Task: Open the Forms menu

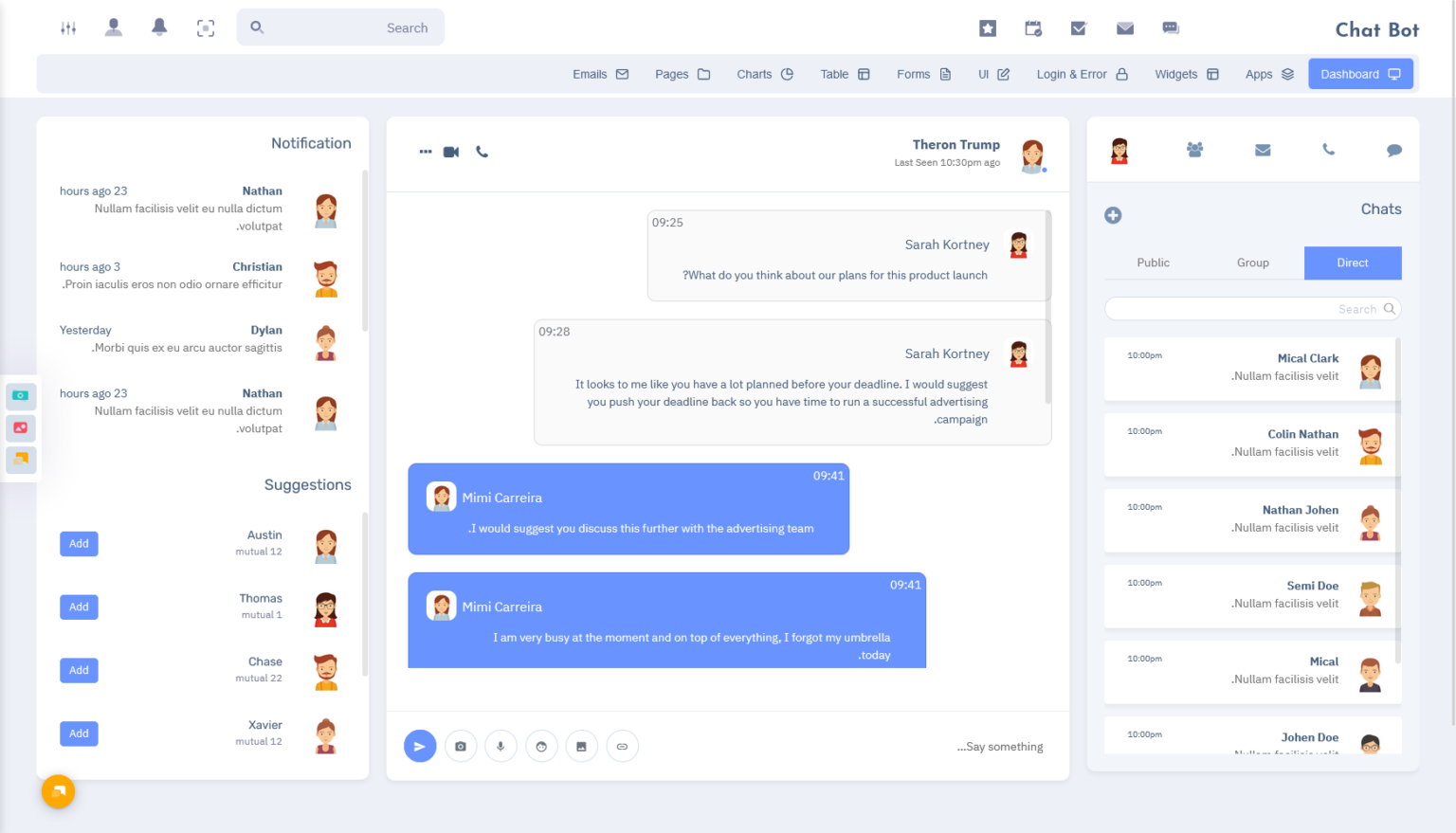Action: (923, 74)
